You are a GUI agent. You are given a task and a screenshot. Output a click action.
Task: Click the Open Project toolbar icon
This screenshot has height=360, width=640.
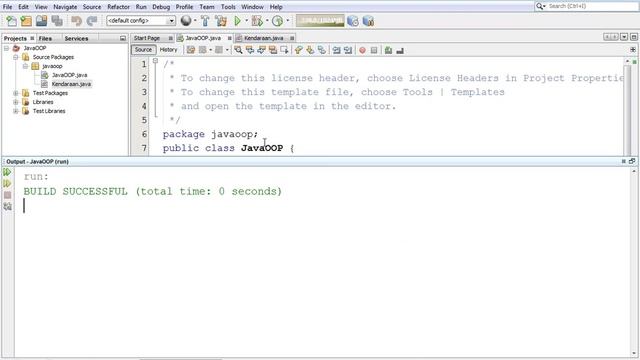pyautogui.click(x=41, y=21)
